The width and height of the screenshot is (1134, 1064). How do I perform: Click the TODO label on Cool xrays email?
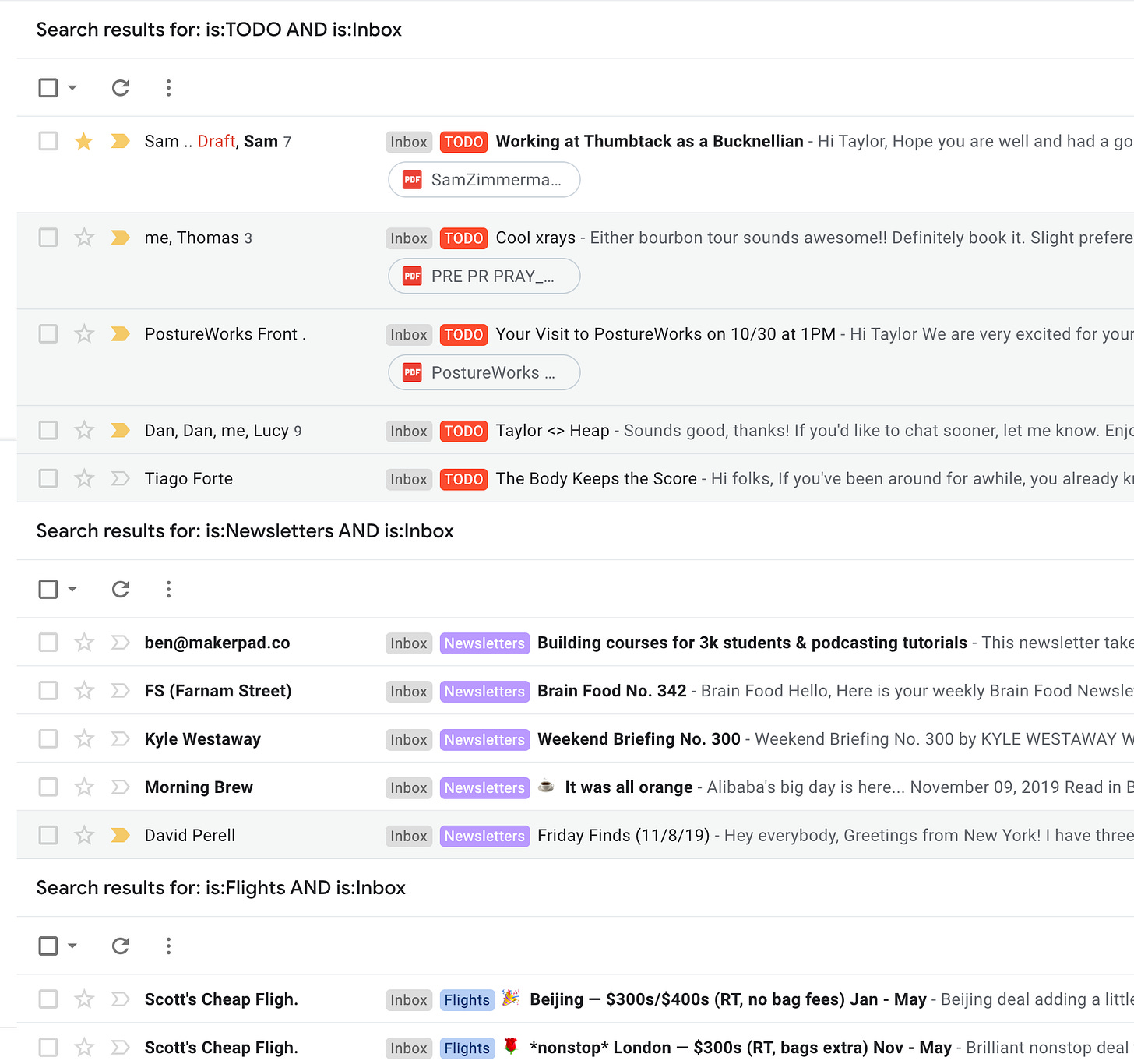pyautogui.click(x=463, y=238)
